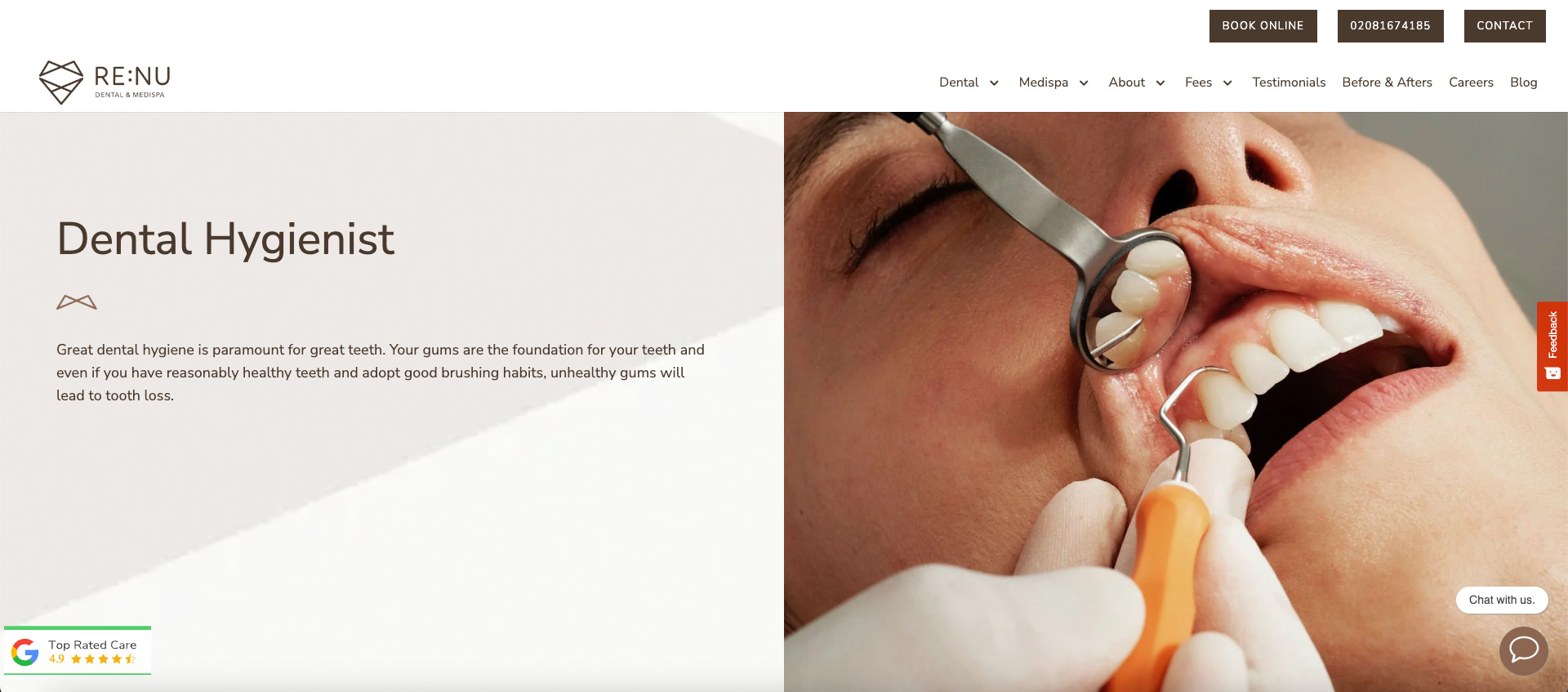Open the Careers page
This screenshot has height=692, width=1568.
(1471, 83)
